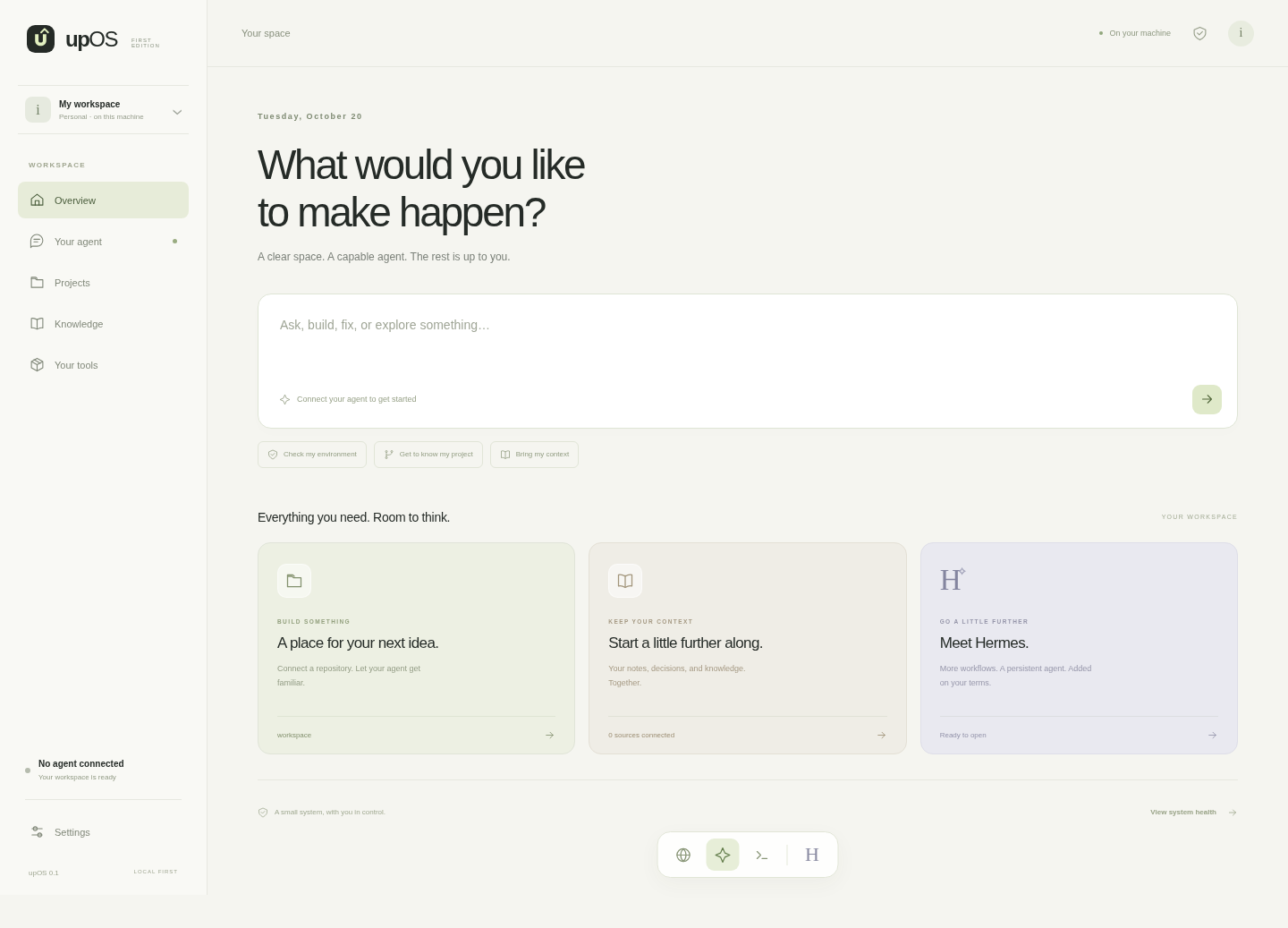Choose Get to know my project suggestion
Screen dimensions: 1288x928
click(x=428, y=455)
